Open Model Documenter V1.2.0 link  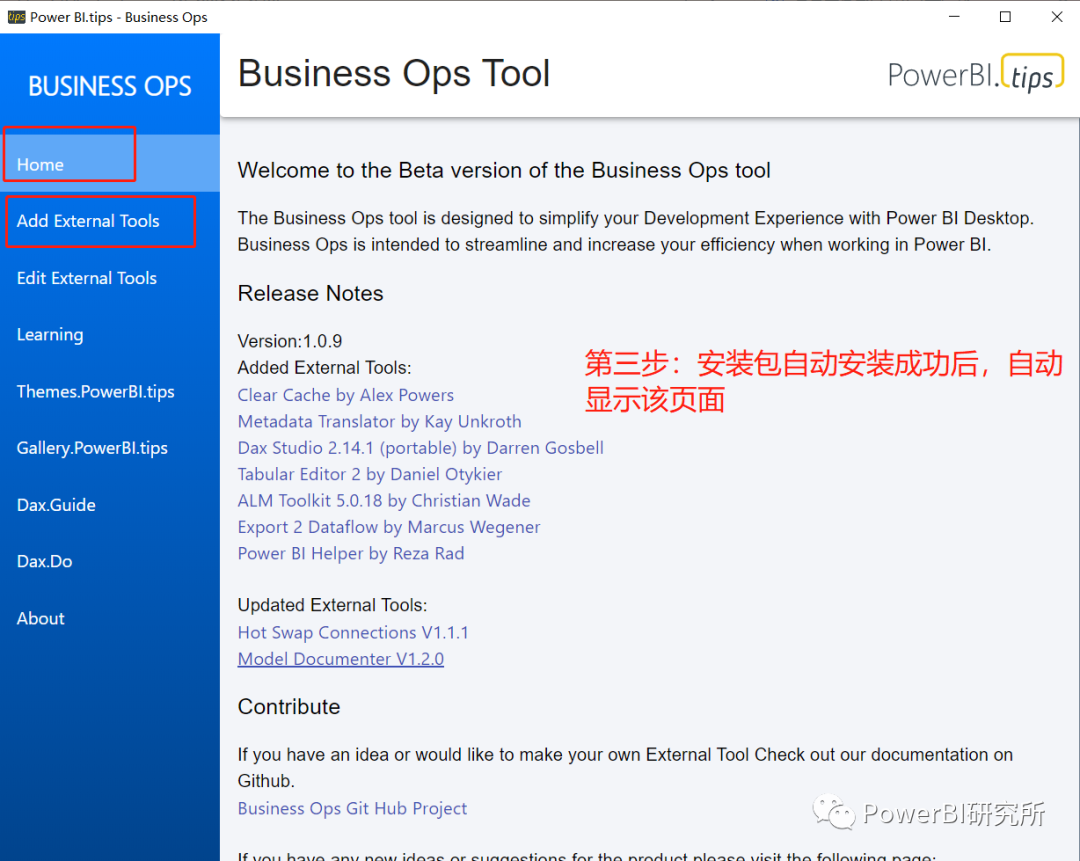[x=341, y=659]
